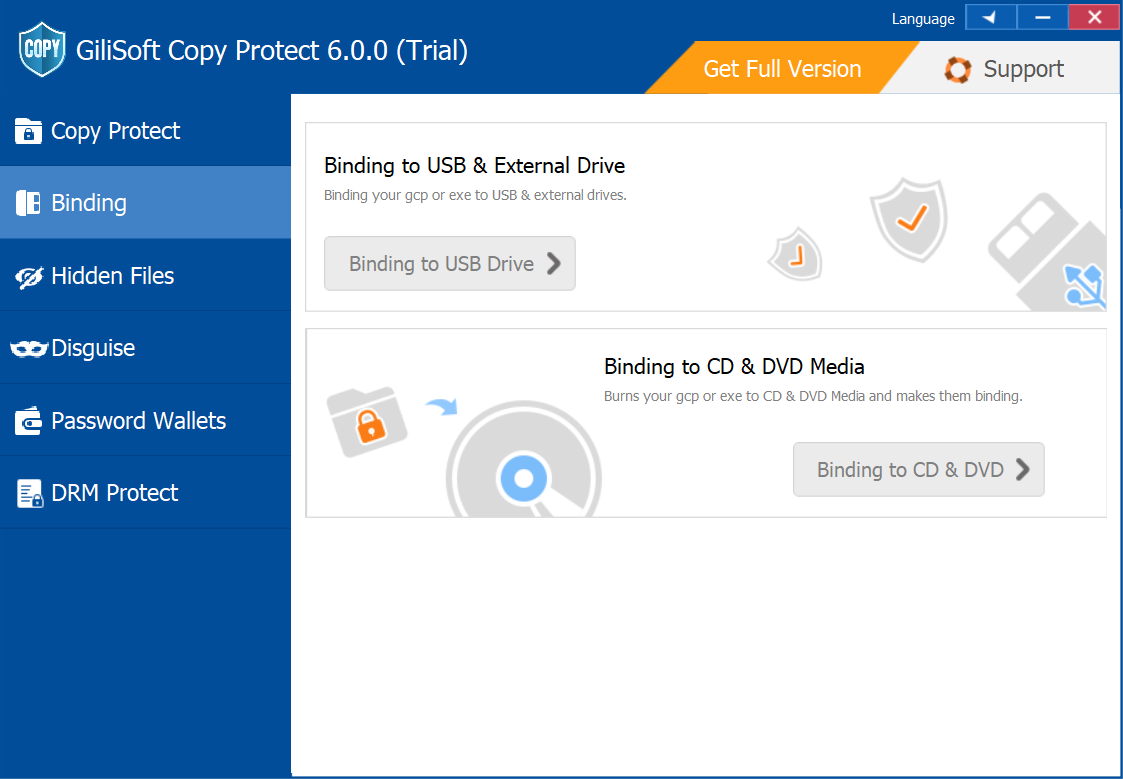Open the Copy Protect section
The image size is (1123, 779).
[x=145, y=131]
